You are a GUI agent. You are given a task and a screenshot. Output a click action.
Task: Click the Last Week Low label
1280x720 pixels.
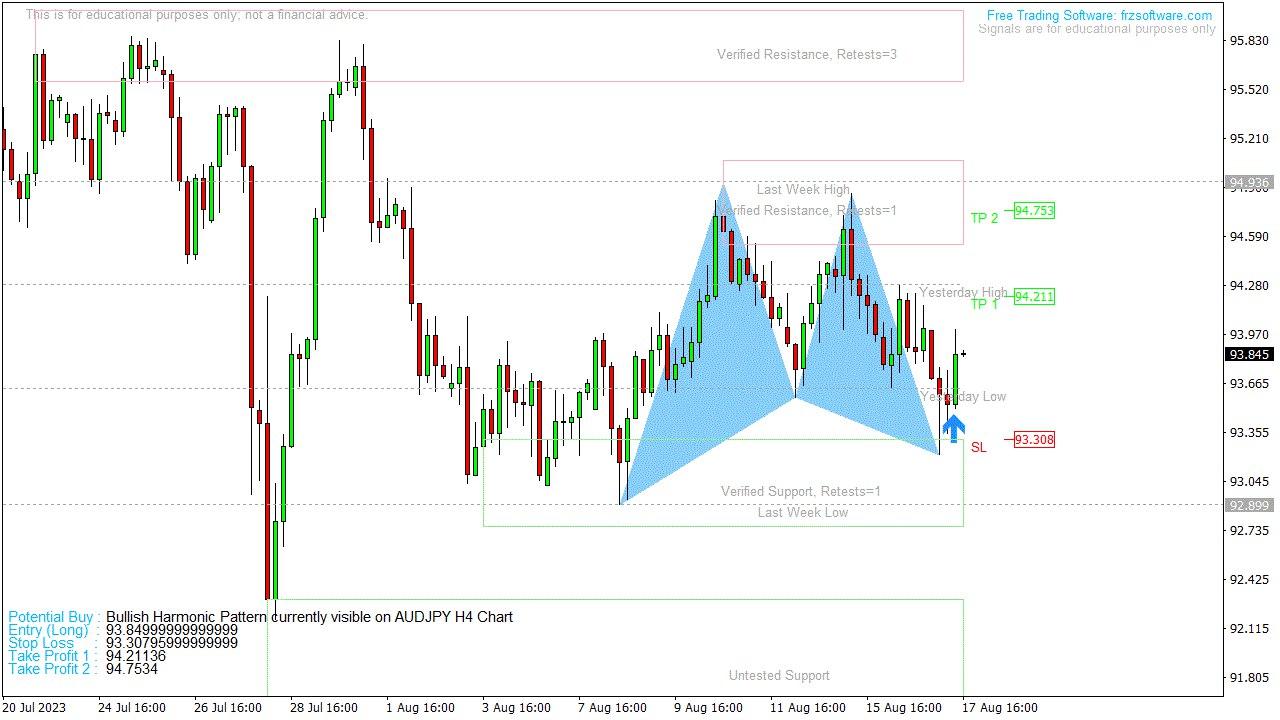pyautogui.click(x=803, y=511)
